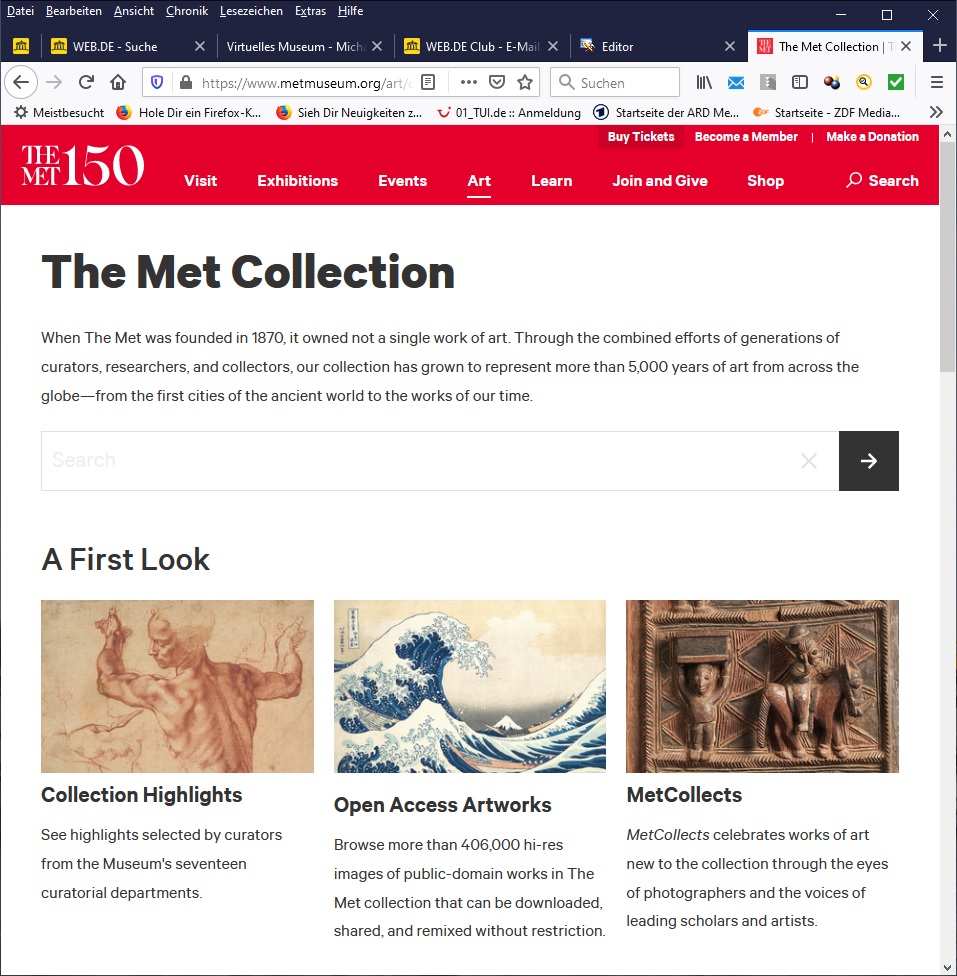The image size is (957, 976).
Task: Open the Exhibitions navigation link
Action: pos(298,181)
